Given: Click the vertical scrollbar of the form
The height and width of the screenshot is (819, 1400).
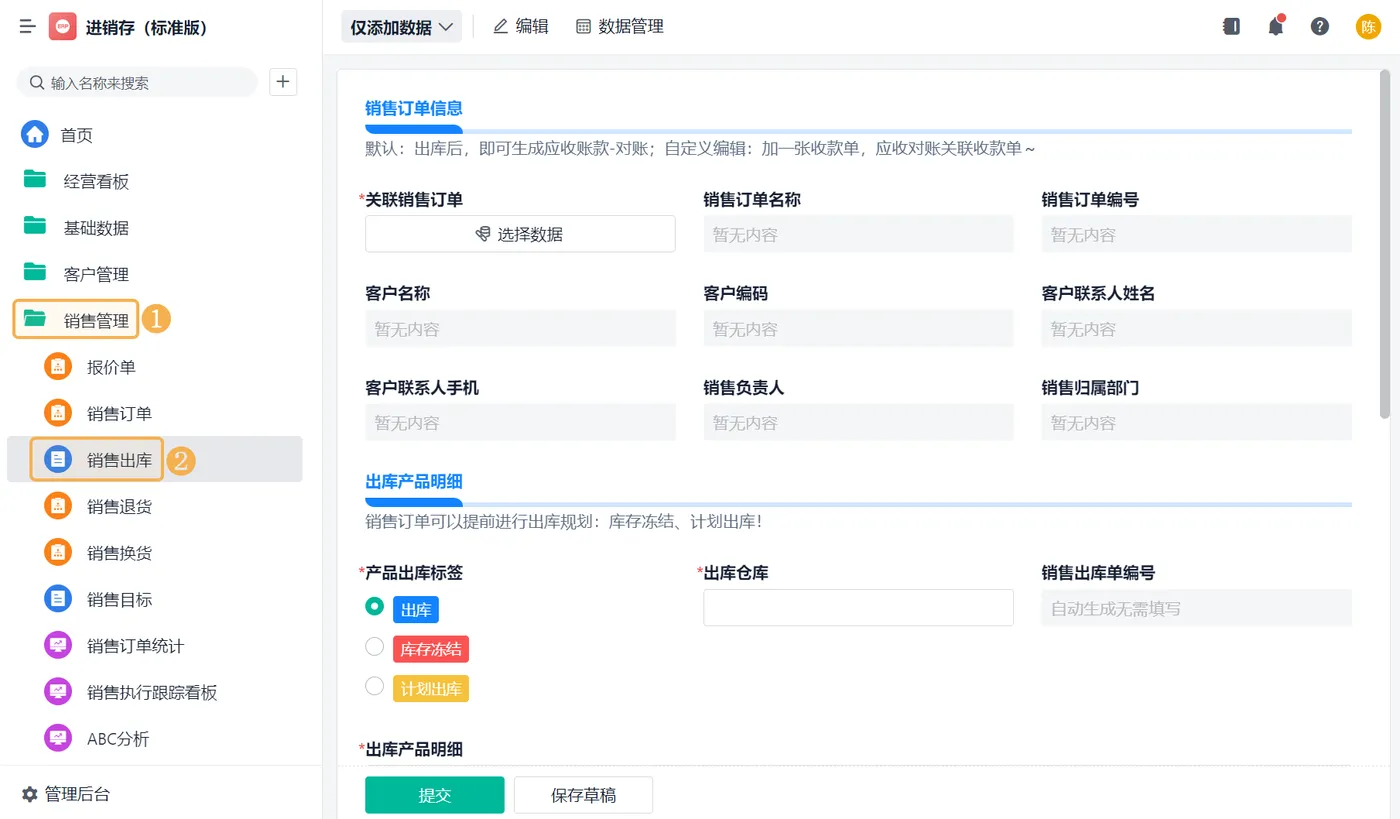Looking at the screenshot, I should (x=1385, y=243).
